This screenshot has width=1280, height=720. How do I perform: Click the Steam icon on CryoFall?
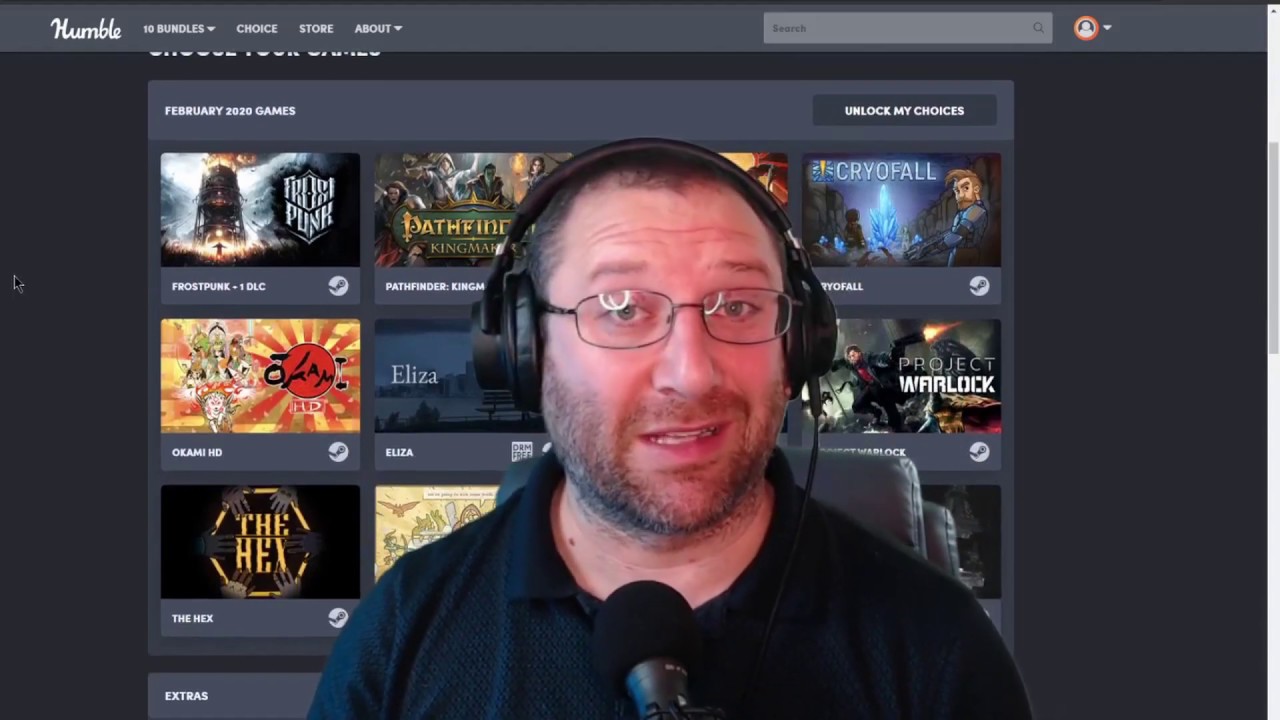979,286
